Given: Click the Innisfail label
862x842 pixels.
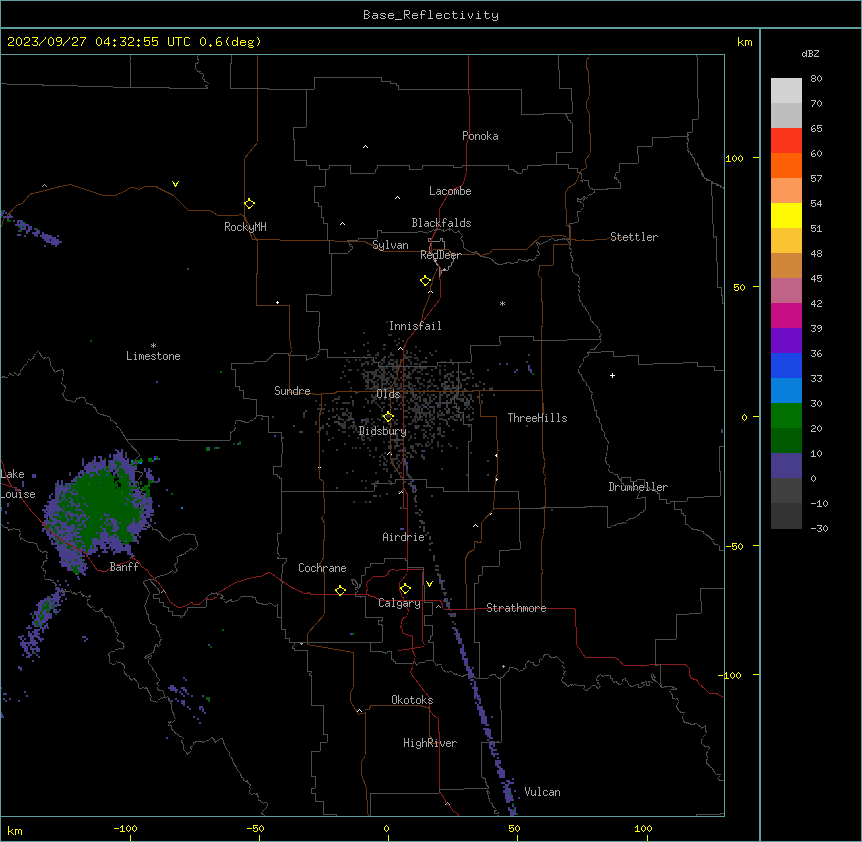Looking at the screenshot, I should (x=415, y=326).
